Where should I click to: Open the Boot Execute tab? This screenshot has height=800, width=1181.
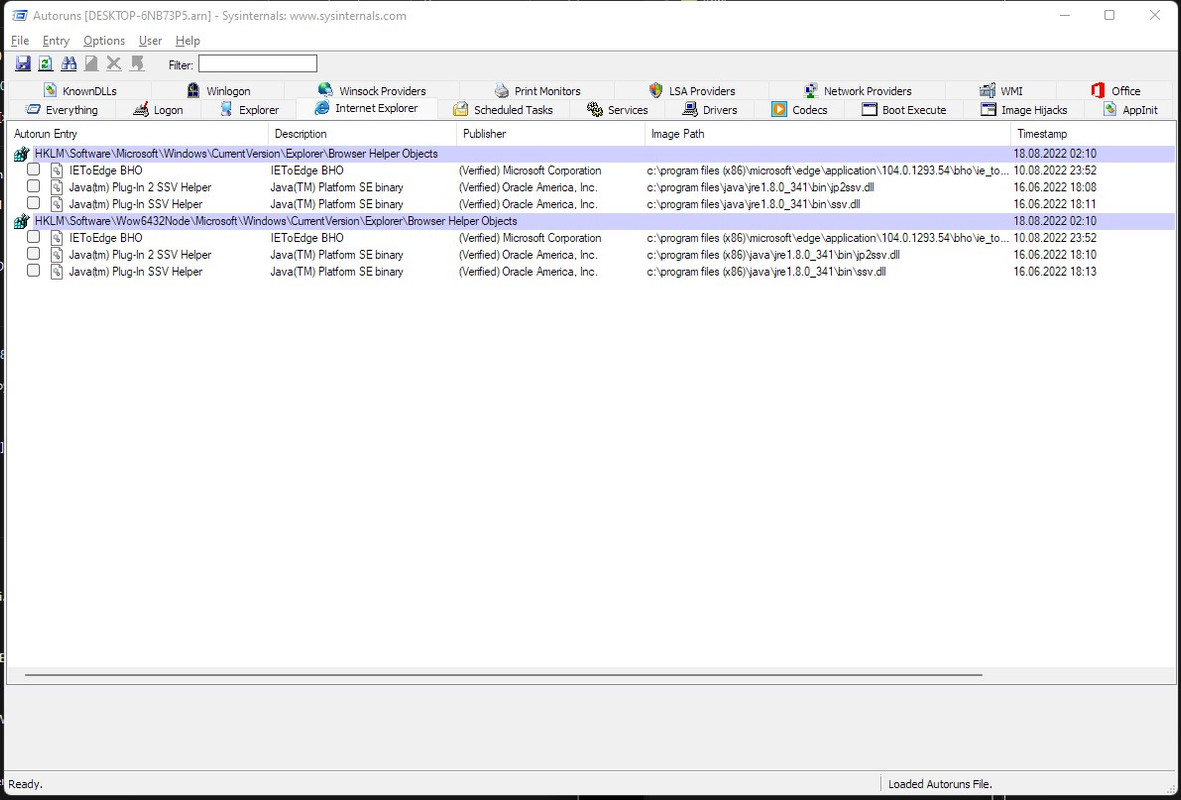tap(904, 110)
